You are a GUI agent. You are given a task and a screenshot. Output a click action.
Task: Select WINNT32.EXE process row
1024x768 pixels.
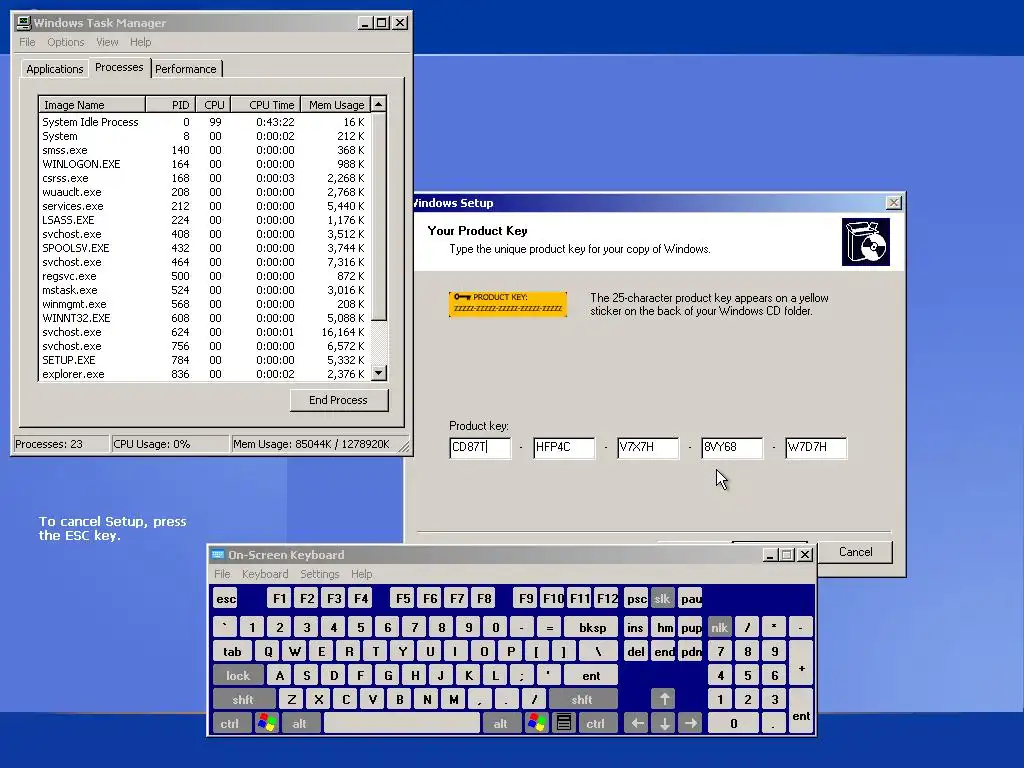coord(204,318)
